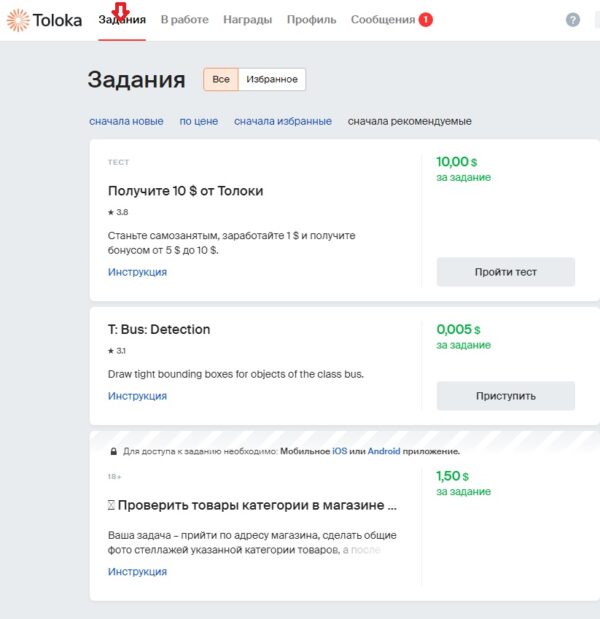Click the Toloka logo
Screen dimensions: 600x619
45,20
